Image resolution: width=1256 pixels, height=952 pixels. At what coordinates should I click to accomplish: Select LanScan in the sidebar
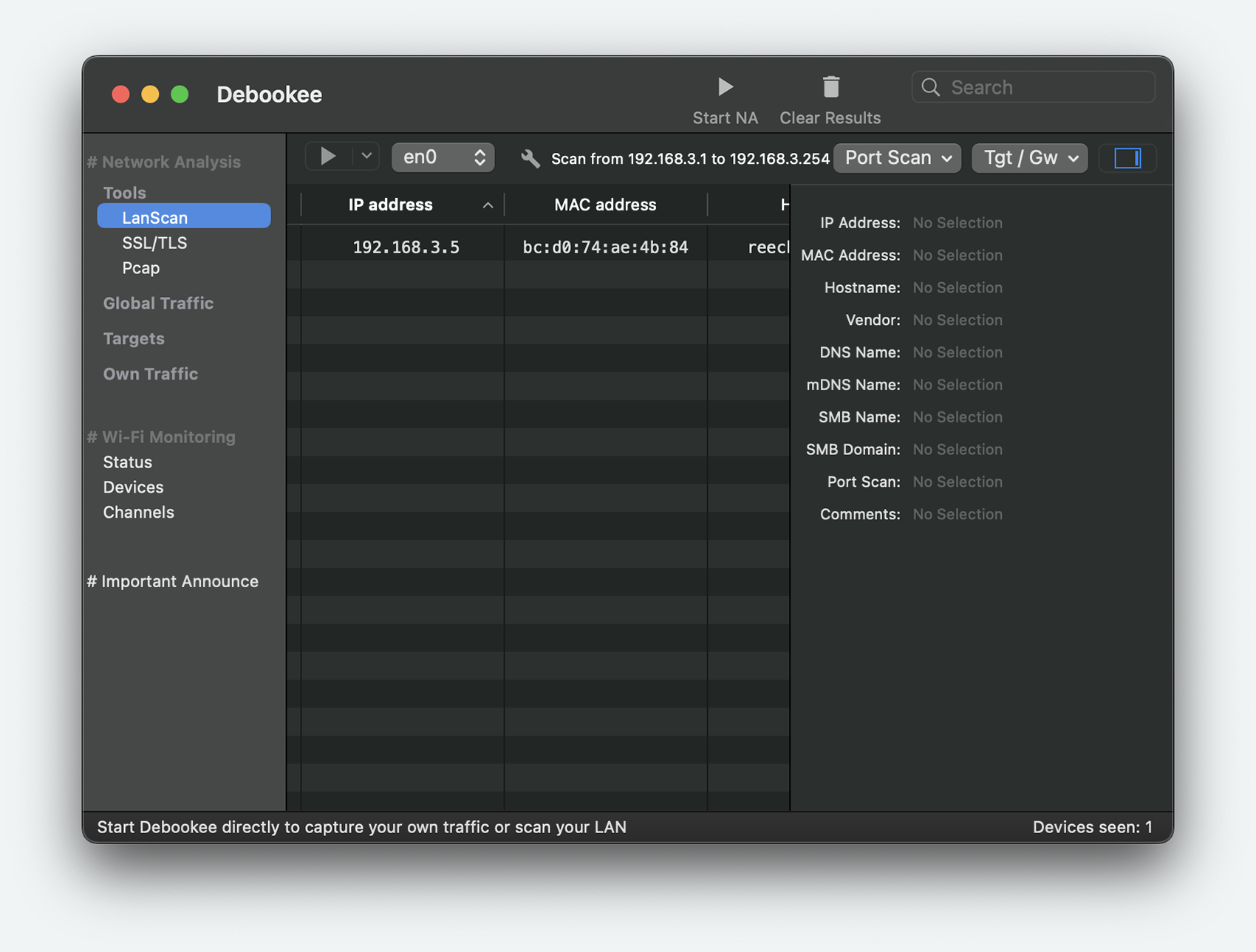pos(184,217)
